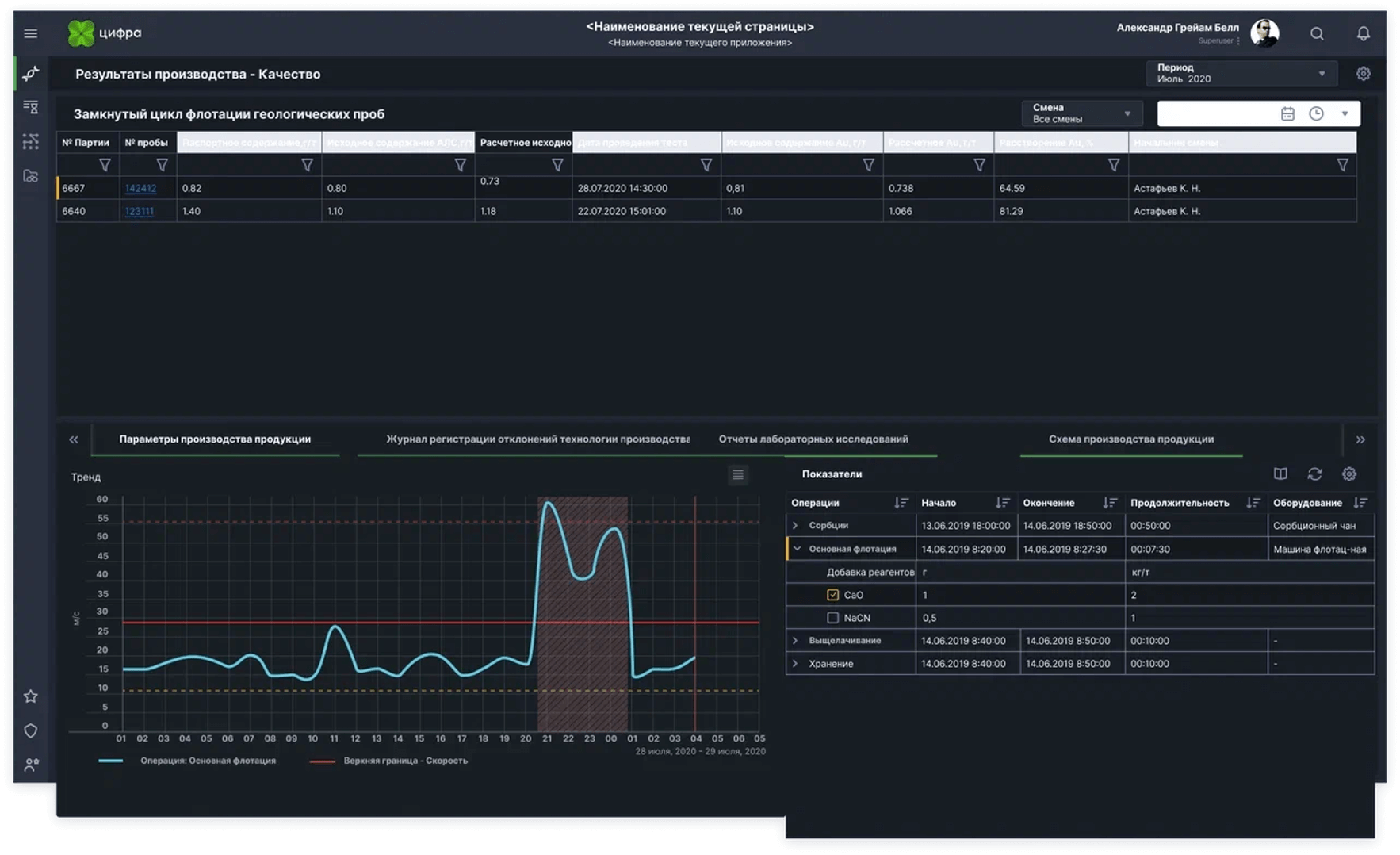Open the second sidebar list icon
1400x855 pixels.
pos(31,107)
